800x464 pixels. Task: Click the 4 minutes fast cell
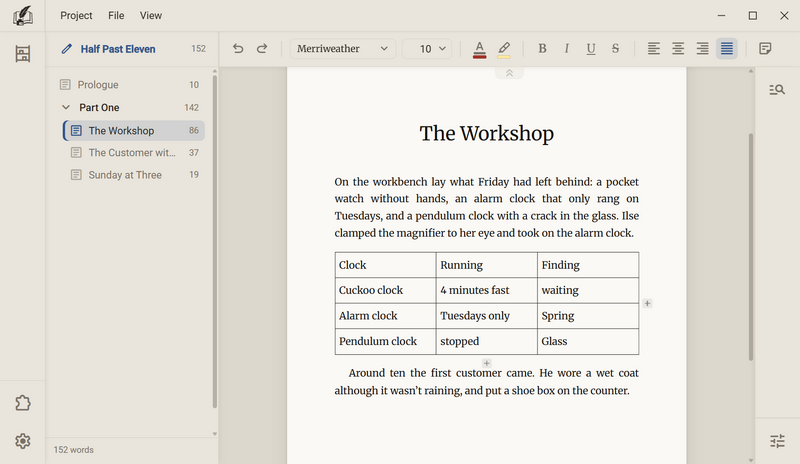486,290
